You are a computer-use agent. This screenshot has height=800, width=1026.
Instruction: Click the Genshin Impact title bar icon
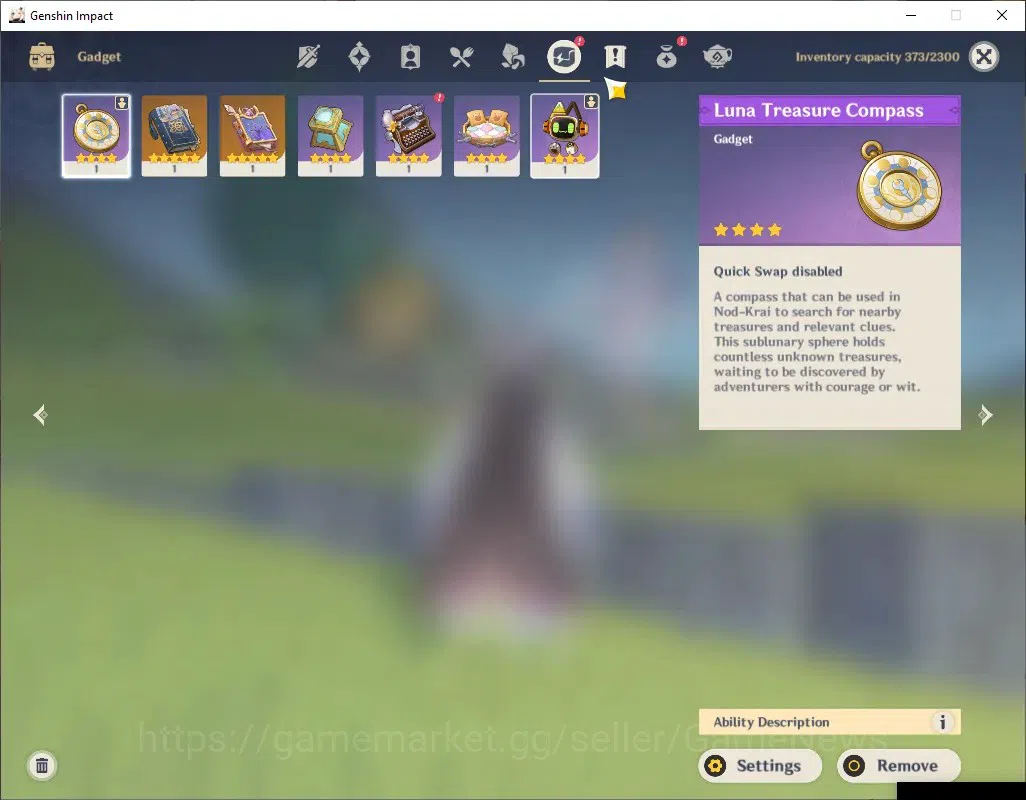(17, 15)
